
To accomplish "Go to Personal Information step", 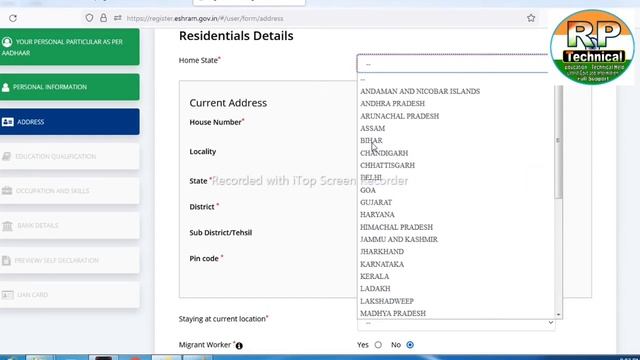I will click(70, 87).
